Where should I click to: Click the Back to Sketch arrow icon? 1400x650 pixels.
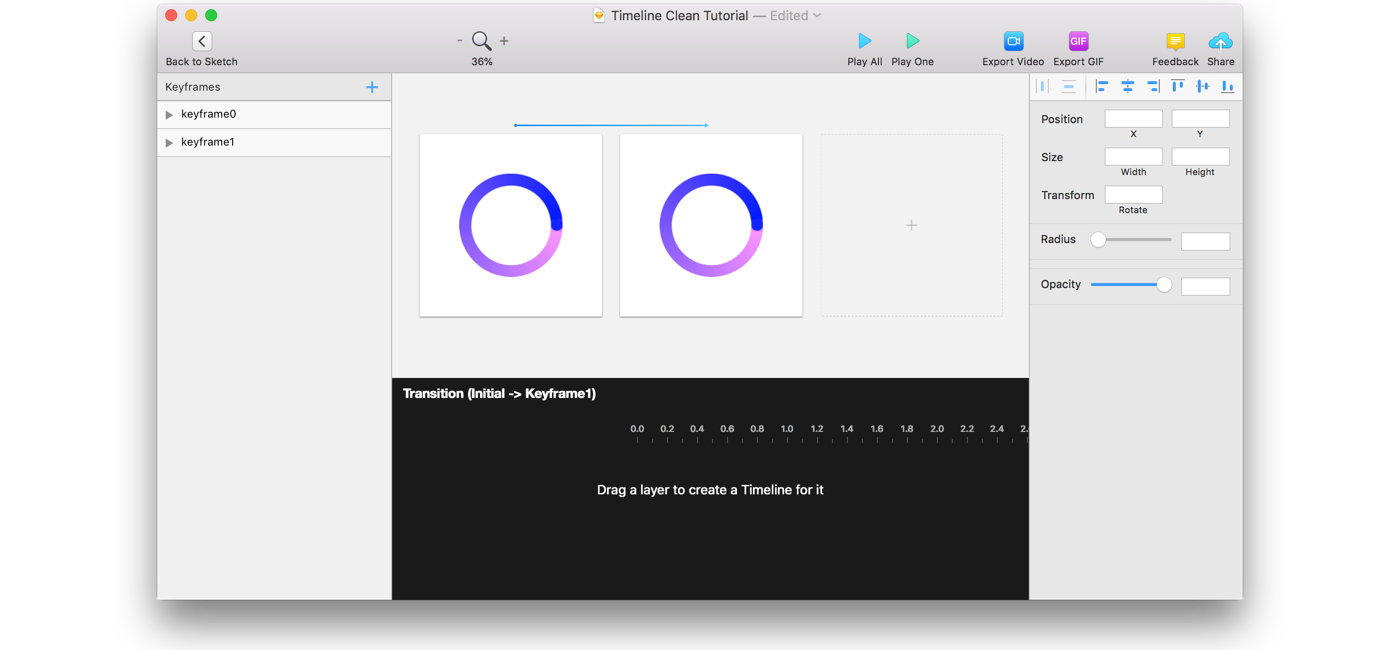point(202,41)
